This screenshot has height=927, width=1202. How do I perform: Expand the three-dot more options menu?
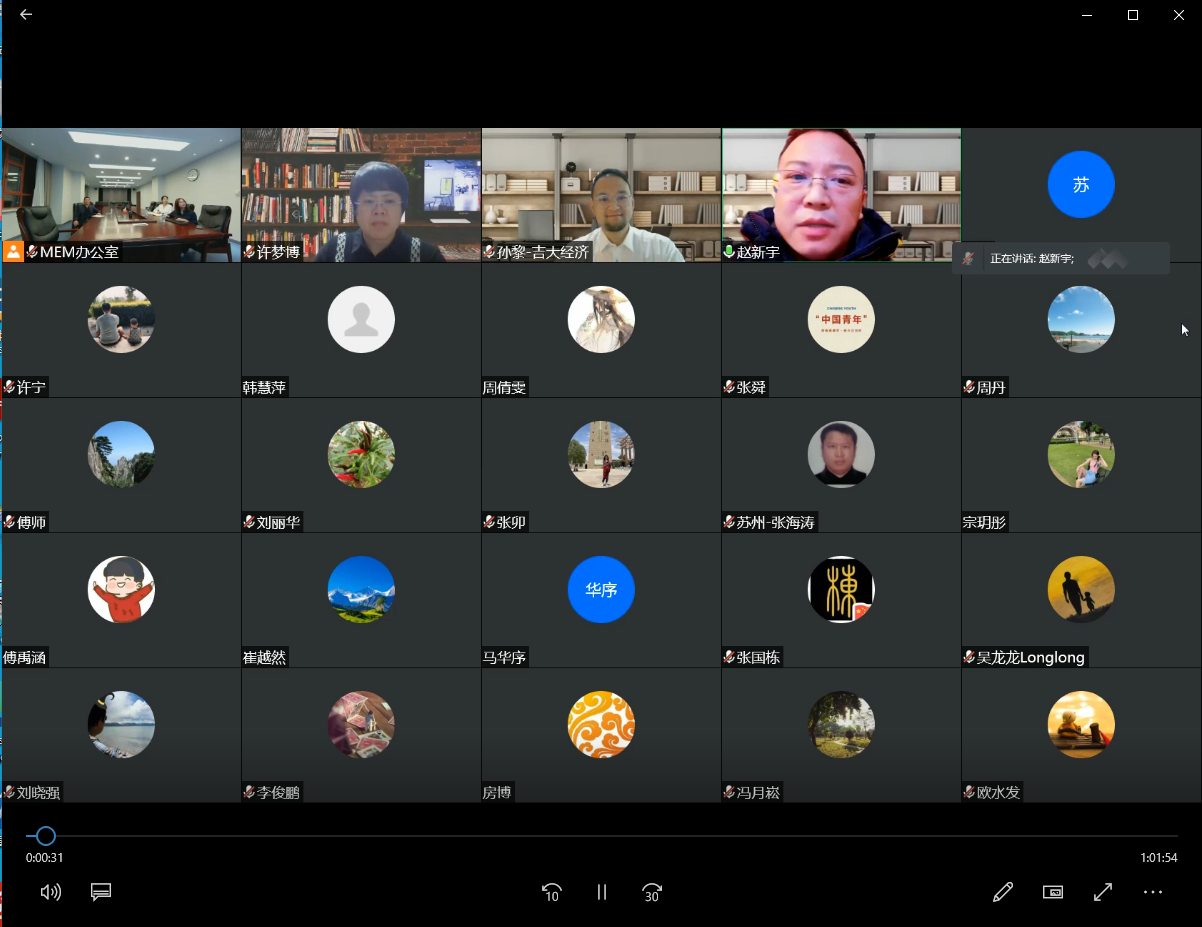(1153, 892)
